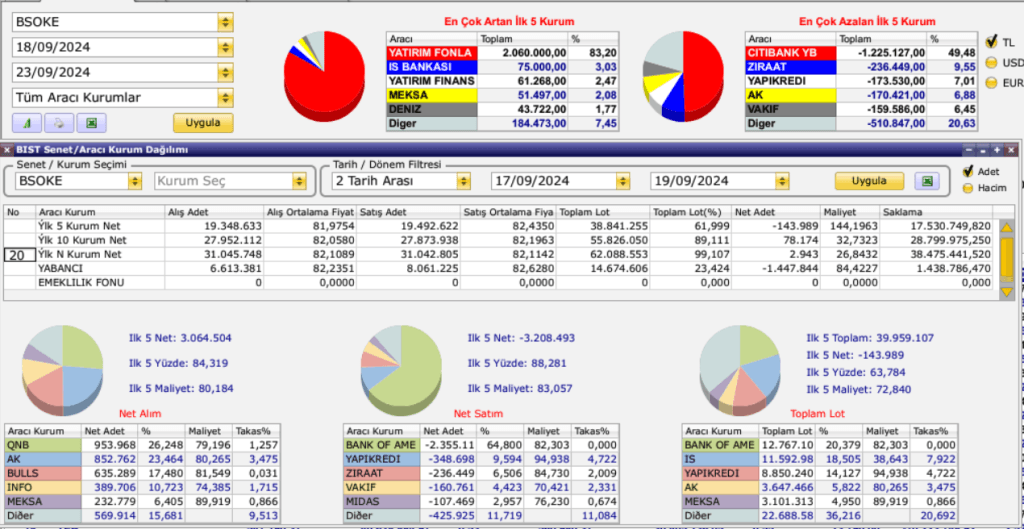The width and height of the screenshot is (1024, 529).
Task: Click the Net Alım pie chart
Action: pos(63,370)
